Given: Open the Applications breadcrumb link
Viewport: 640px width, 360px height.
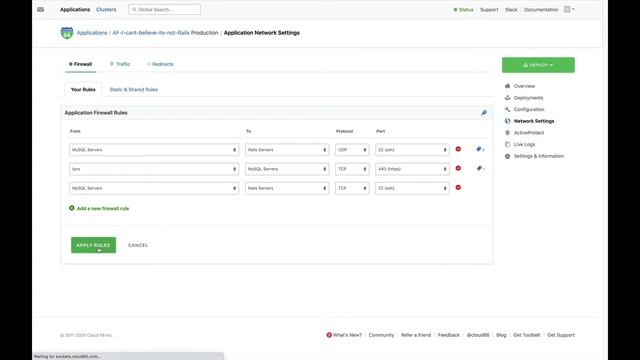Looking at the screenshot, I should coord(92,33).
